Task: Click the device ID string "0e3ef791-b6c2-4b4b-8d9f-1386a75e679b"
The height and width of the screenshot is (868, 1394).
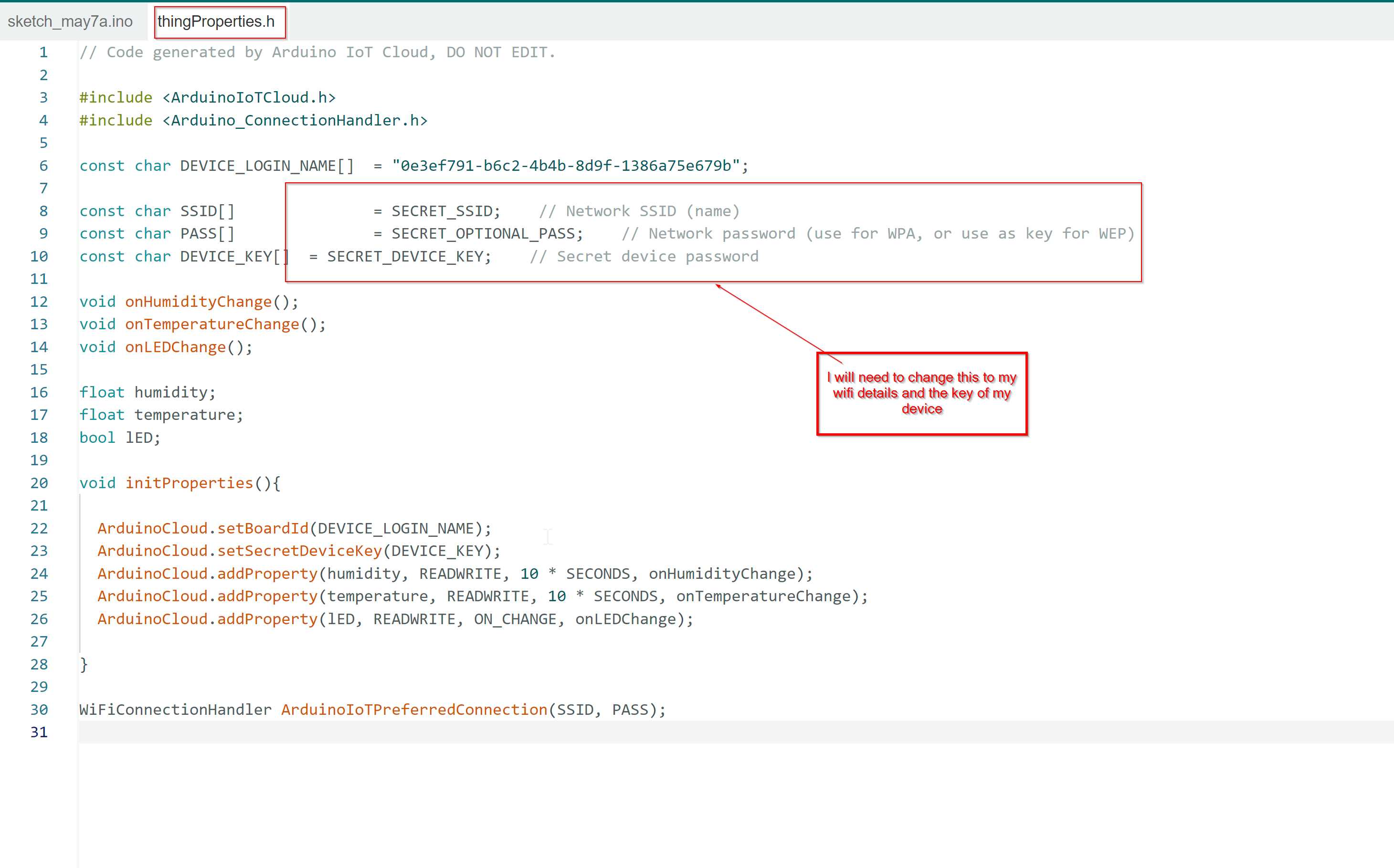Action: point(566,166)
